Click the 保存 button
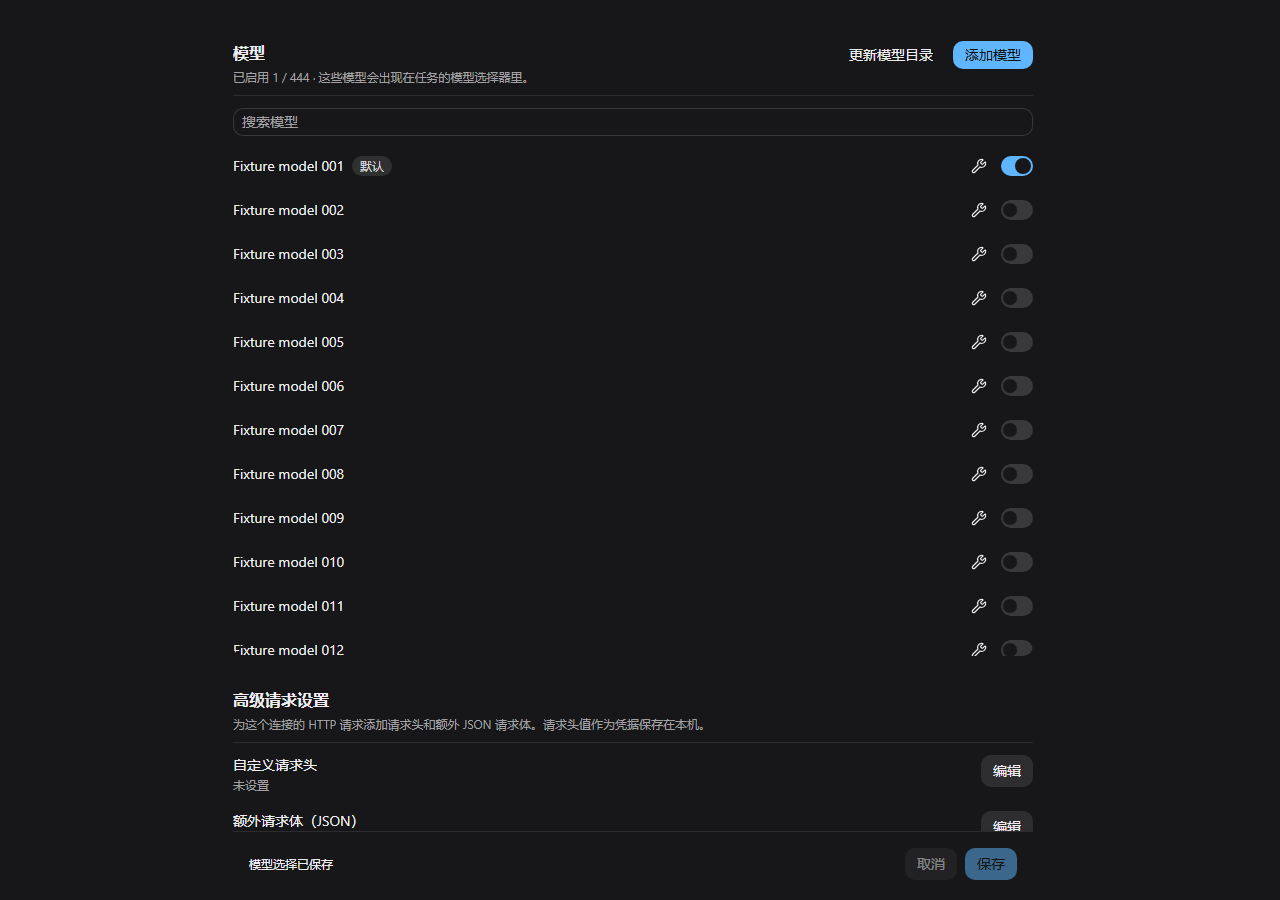 991,864
